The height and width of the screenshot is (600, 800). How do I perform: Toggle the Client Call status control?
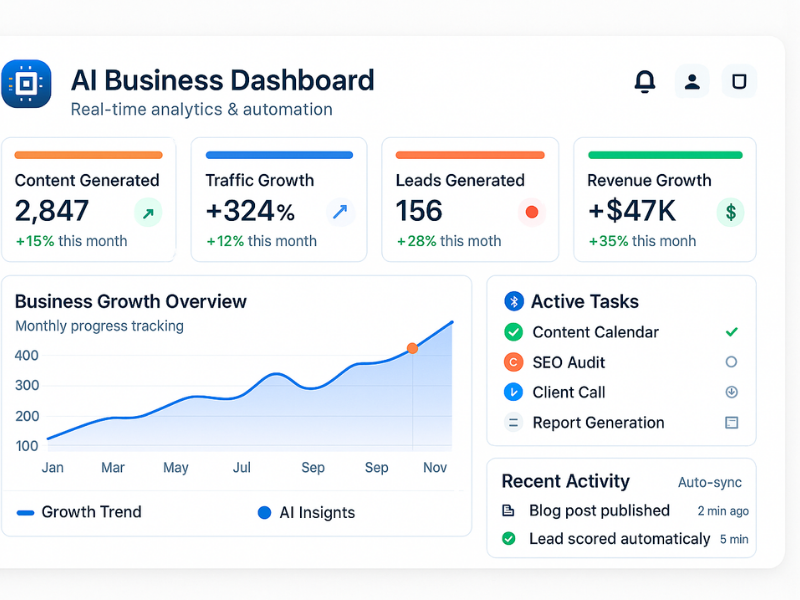click(731, 392)
